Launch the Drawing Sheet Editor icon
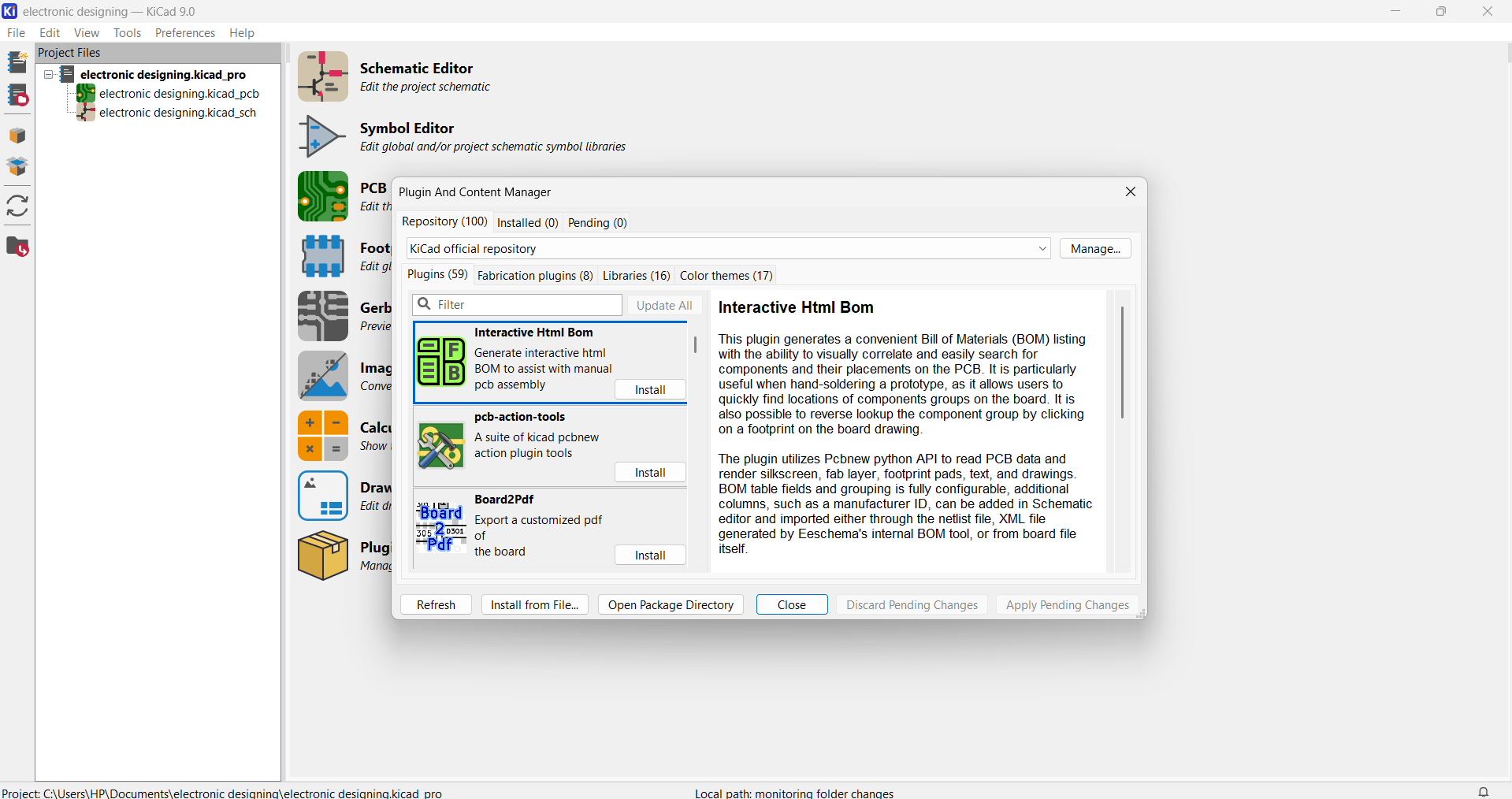This screenshot has height=799, width=1512. pyautogui.click(x=323, y=496)
